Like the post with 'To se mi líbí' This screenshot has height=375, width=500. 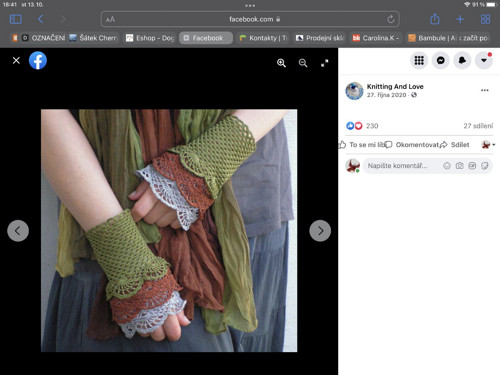click(362, 145)
